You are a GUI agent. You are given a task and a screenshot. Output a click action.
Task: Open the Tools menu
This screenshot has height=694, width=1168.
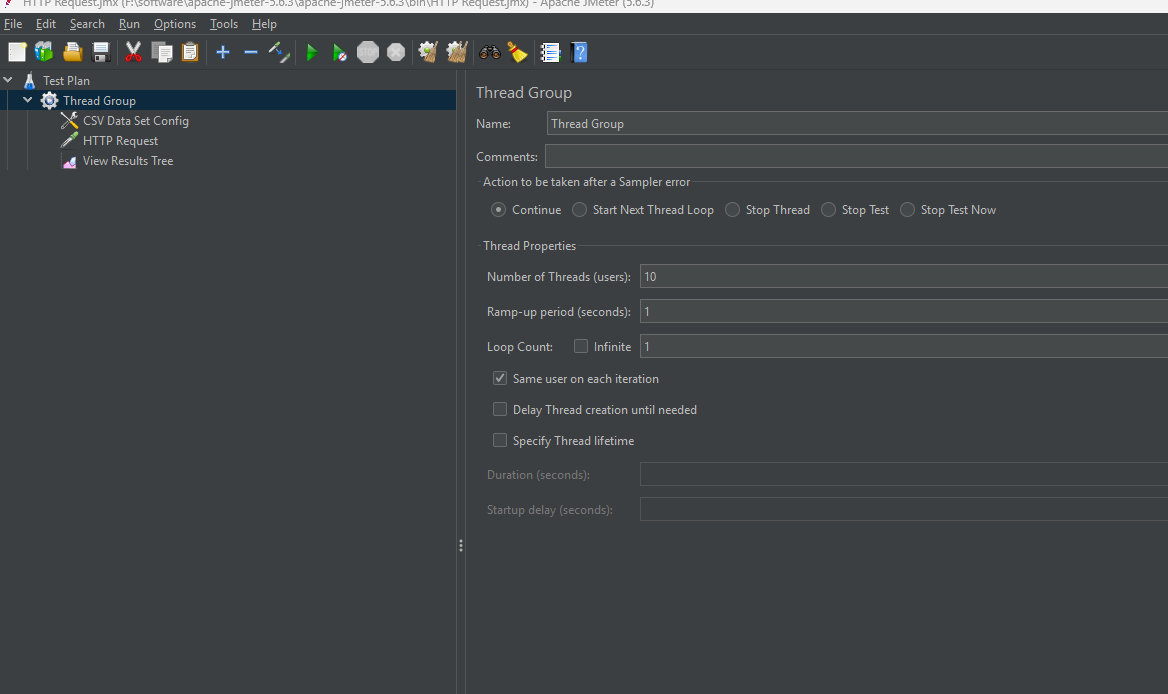coord(223,24)
